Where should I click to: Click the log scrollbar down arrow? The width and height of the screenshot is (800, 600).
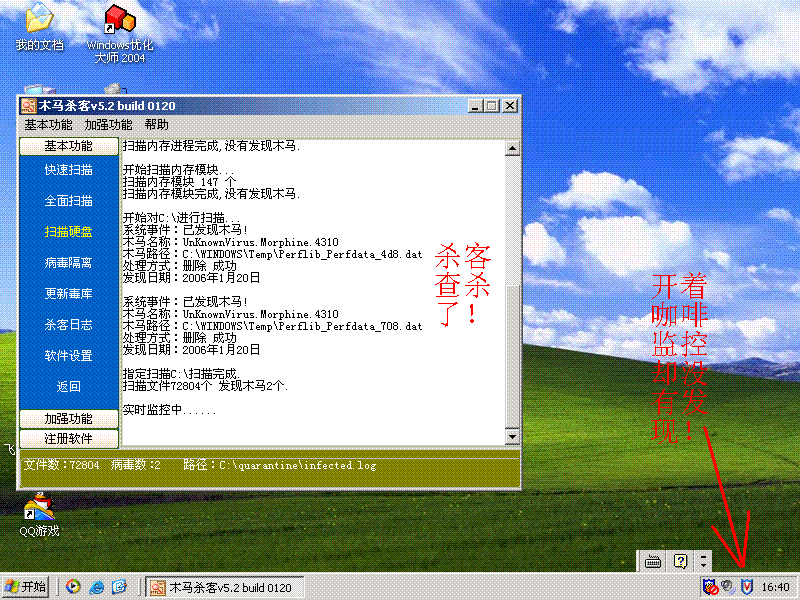coord(512,437)
